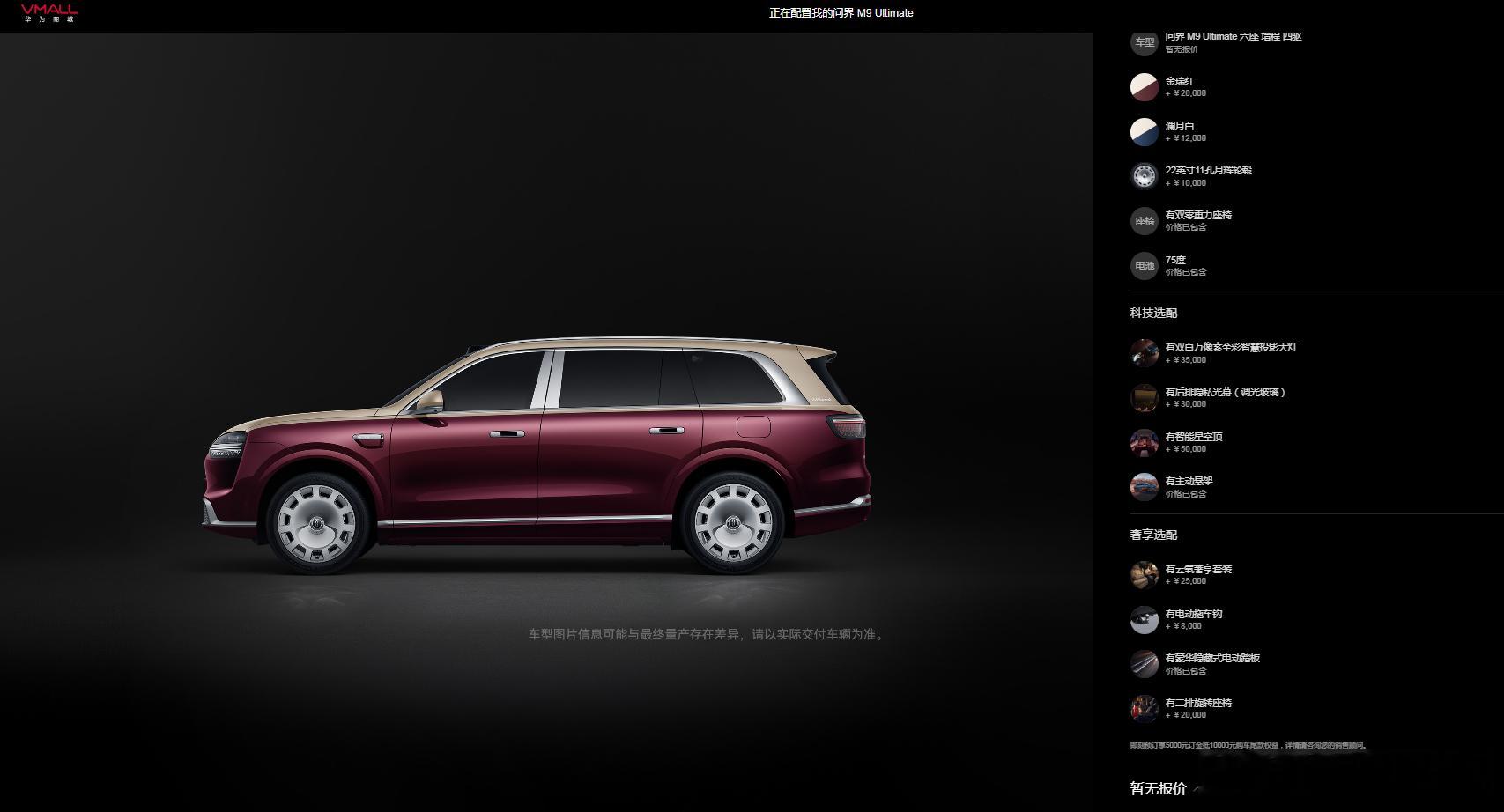Click the 有双零重力座椅 label
Viewport: 1504px width, 812px height.
[1198, 215]
